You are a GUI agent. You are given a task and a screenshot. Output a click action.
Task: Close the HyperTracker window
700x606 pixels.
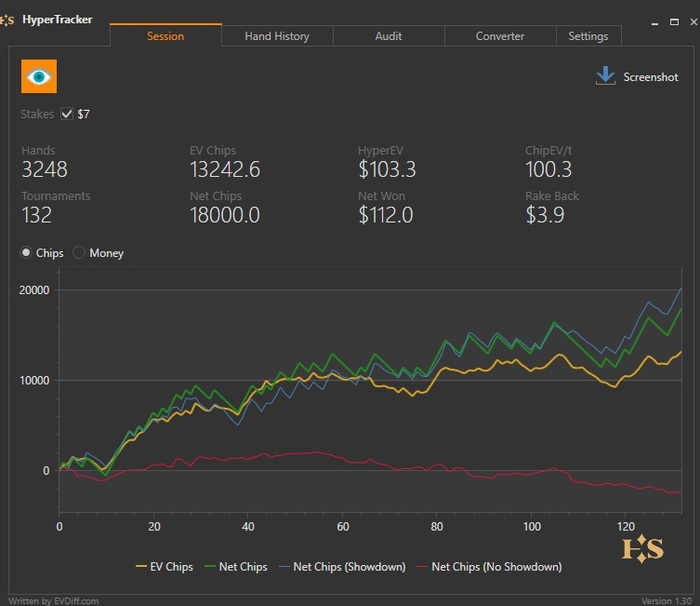694,22
